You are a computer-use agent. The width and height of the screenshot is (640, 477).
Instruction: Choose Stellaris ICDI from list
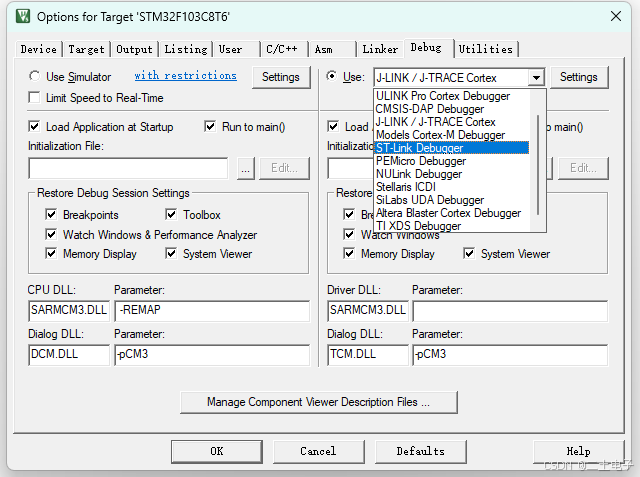coord(452,187)
